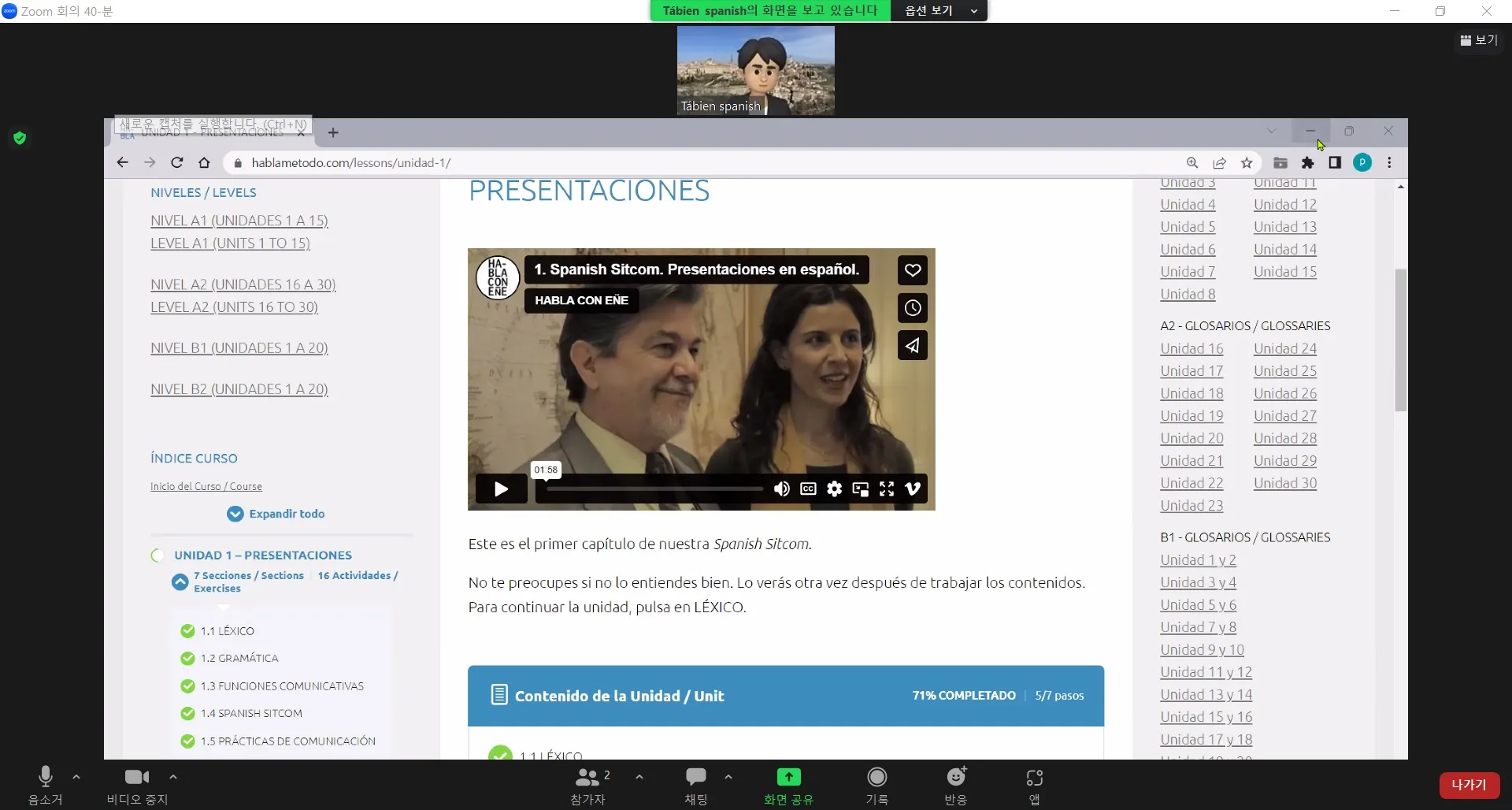Stop video in Zoom toolbar

[137, 785]
